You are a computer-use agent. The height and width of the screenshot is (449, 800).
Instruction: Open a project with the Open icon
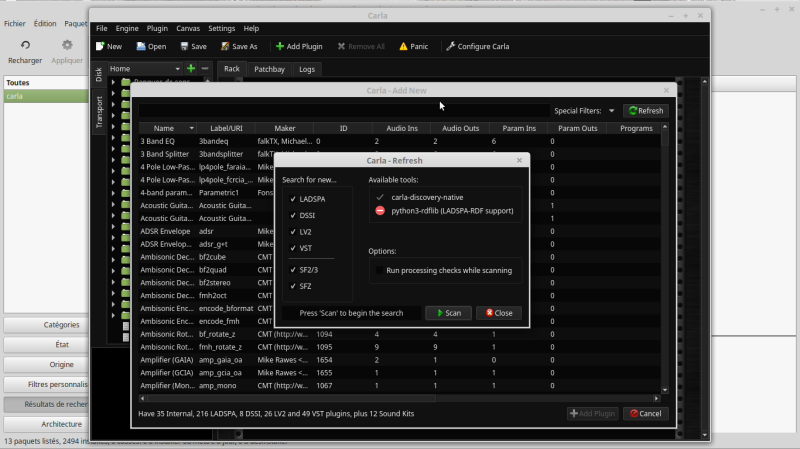141,46
